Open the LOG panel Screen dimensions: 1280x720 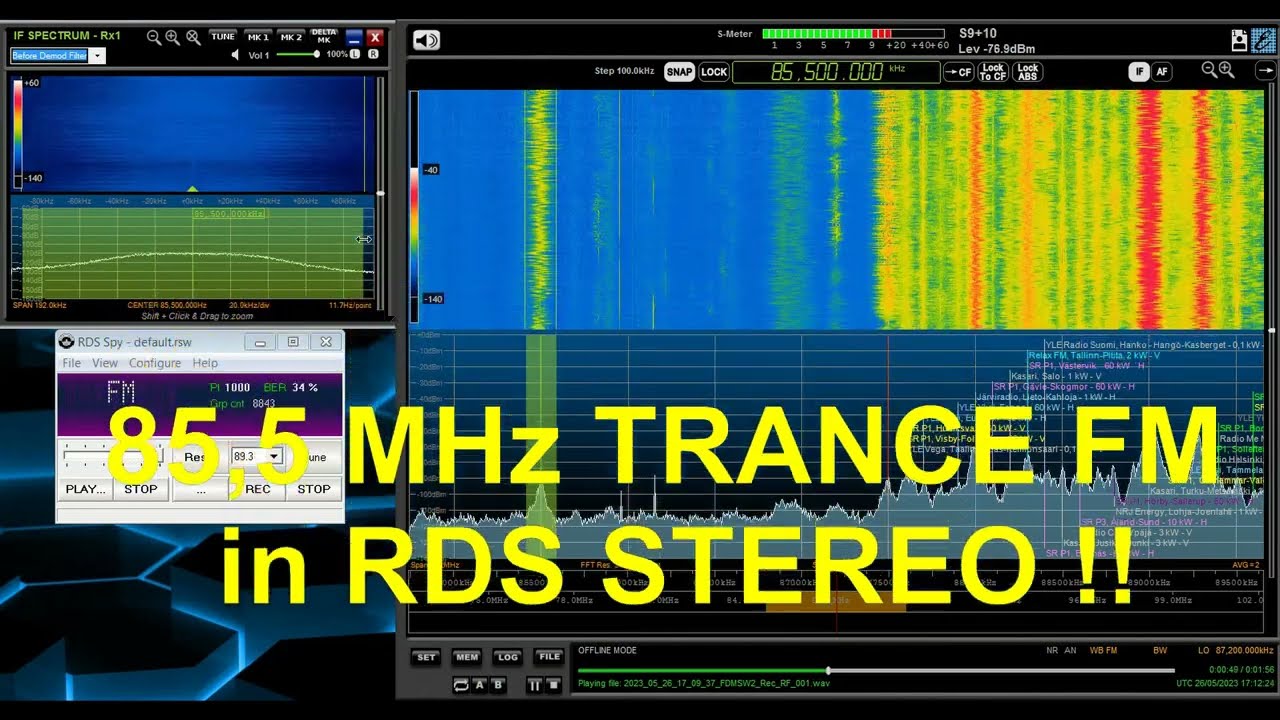[508, 657]
